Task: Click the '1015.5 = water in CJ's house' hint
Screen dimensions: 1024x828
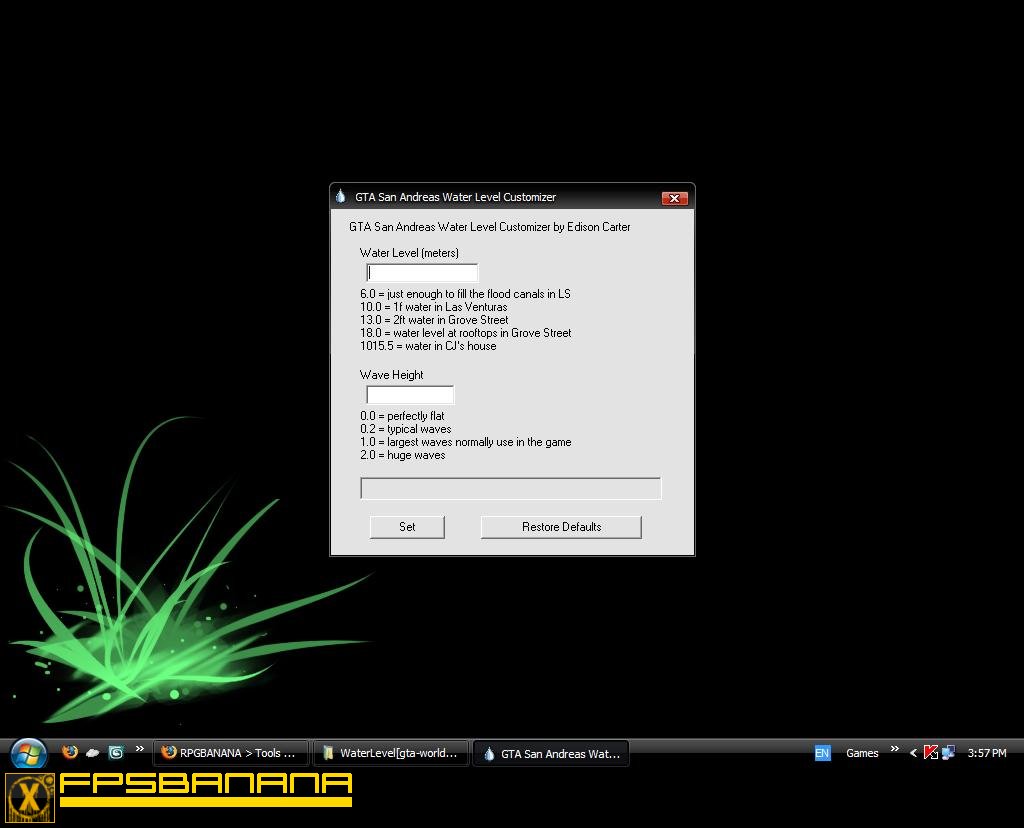Action: pyautogui.click(x=428, y=346)
